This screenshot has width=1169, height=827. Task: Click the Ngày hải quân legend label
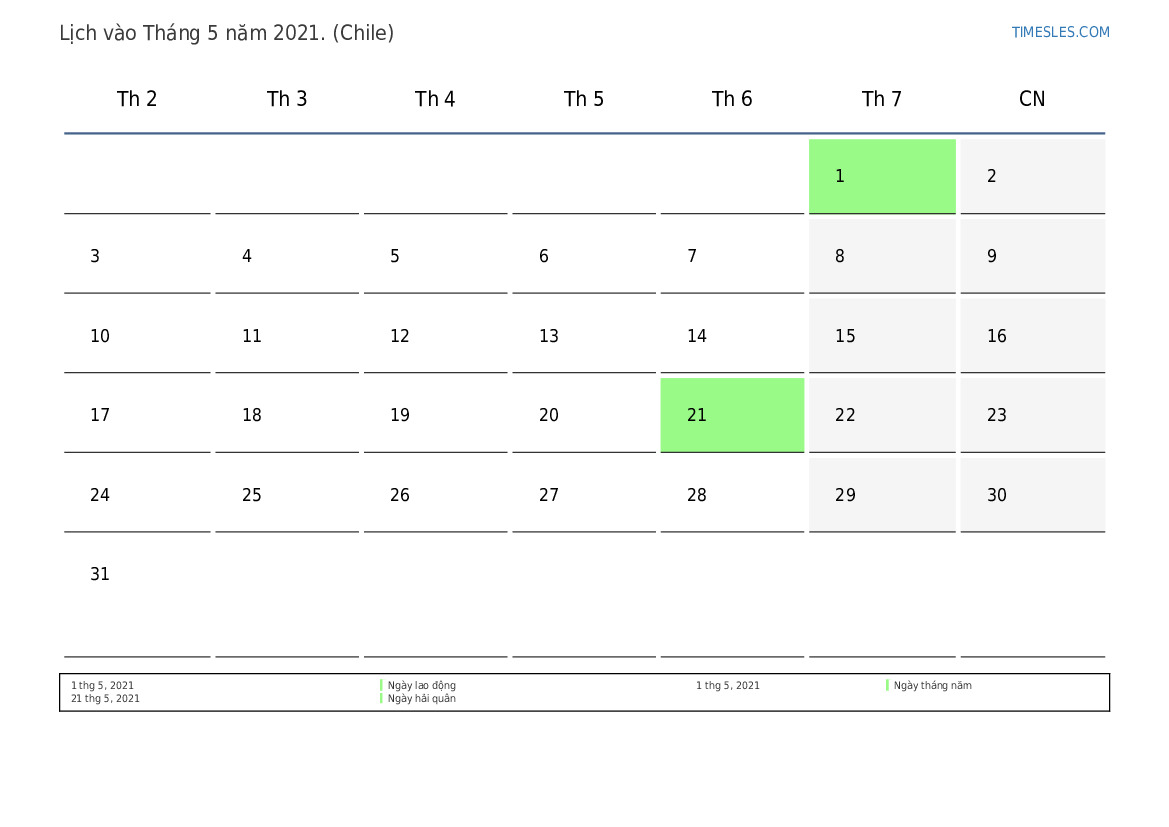(x=422, y=698)
